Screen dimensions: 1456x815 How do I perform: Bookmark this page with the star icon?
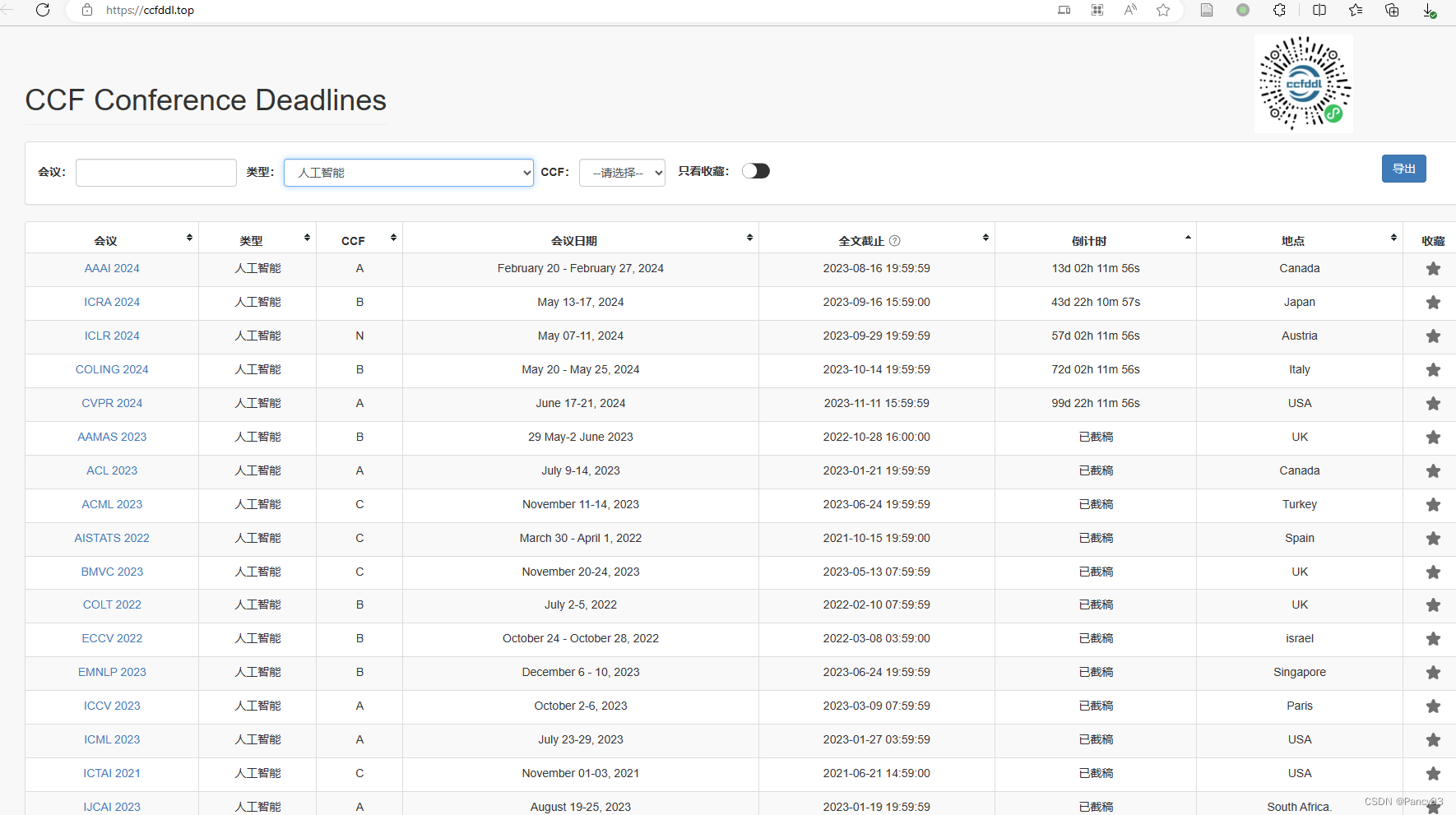coord(1163,10)
